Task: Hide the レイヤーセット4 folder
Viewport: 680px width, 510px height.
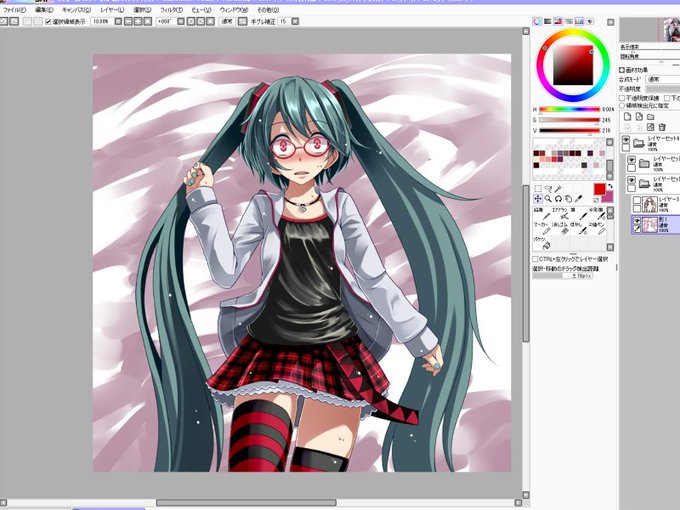Action: click(626, 139)
